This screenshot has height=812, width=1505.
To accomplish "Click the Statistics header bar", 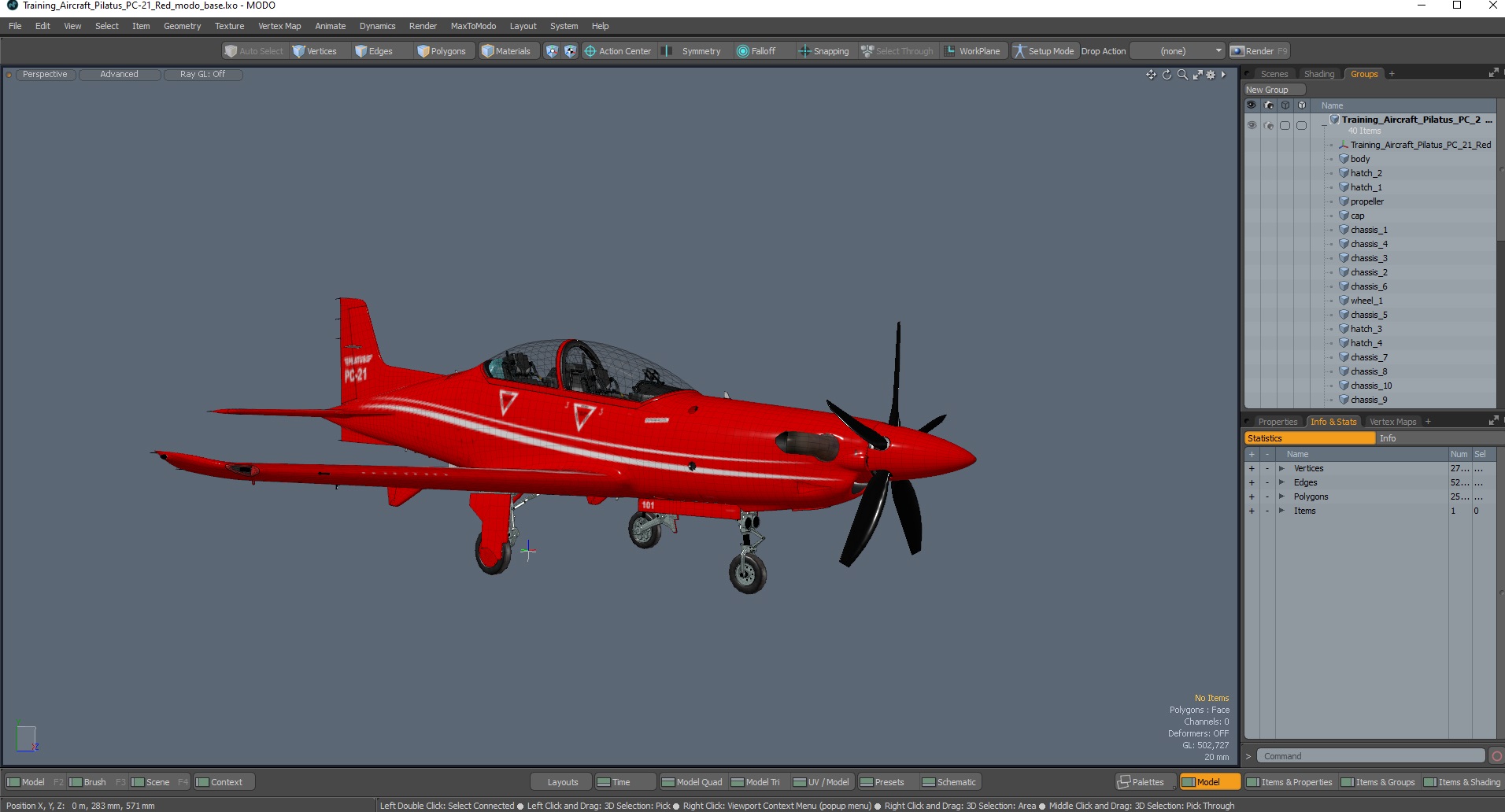I will (x=1310, y=438).
